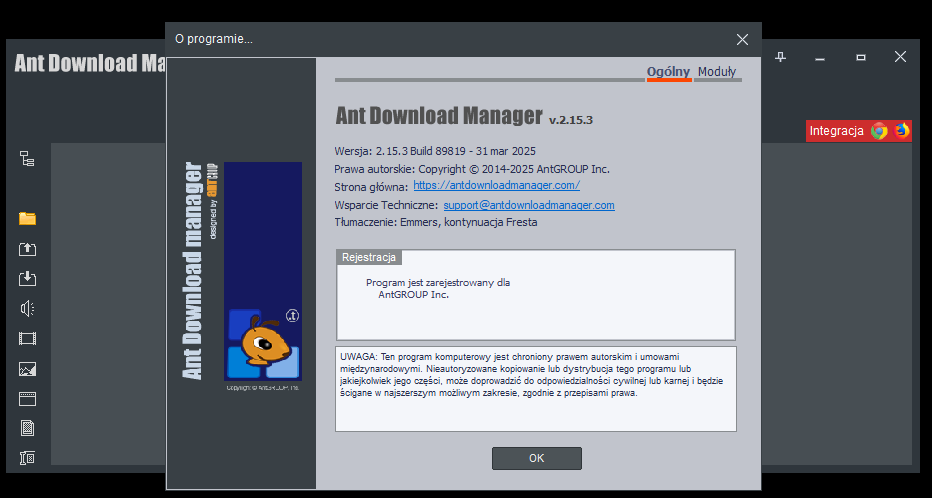Select the video filmstrip category icon

click(x=27, y=339)
